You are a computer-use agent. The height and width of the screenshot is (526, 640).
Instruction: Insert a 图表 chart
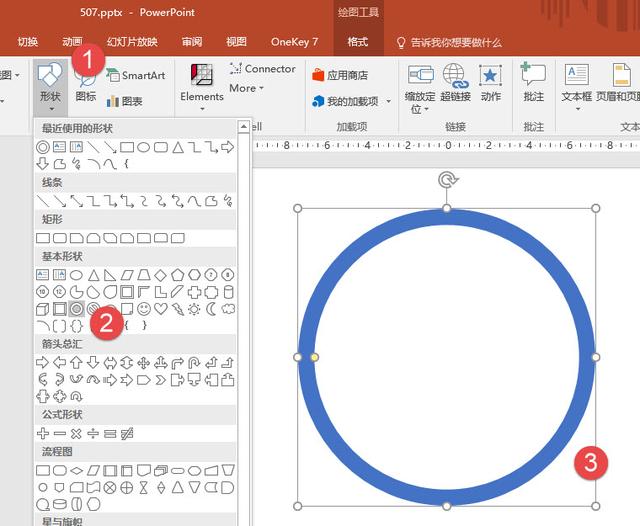[x=124, y=101]
